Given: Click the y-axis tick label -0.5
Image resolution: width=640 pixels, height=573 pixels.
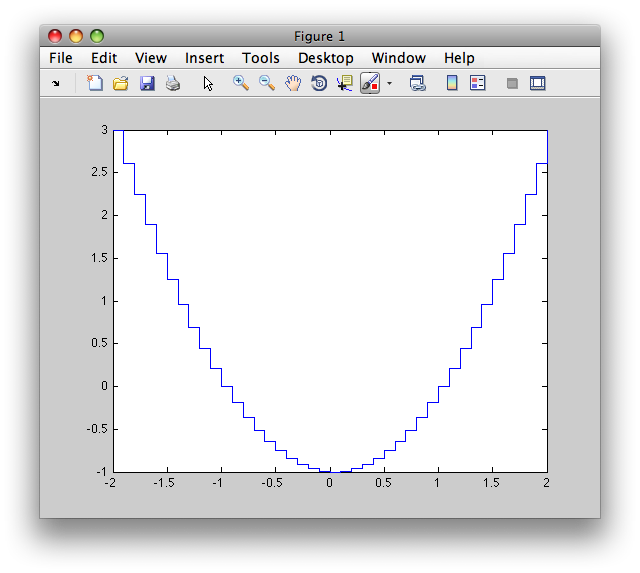Looking at the screenshot, I should pyautogui.click(x=97, y=429).
